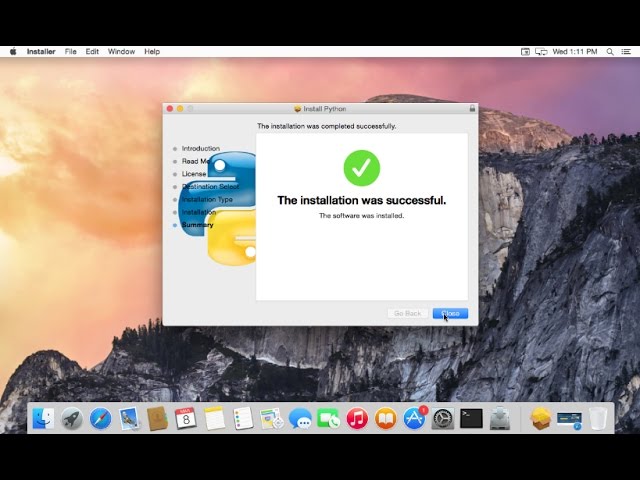This screenshot has height=480, width=640.
Task: Open Terminal from the Dock
Action: (471, 418)
